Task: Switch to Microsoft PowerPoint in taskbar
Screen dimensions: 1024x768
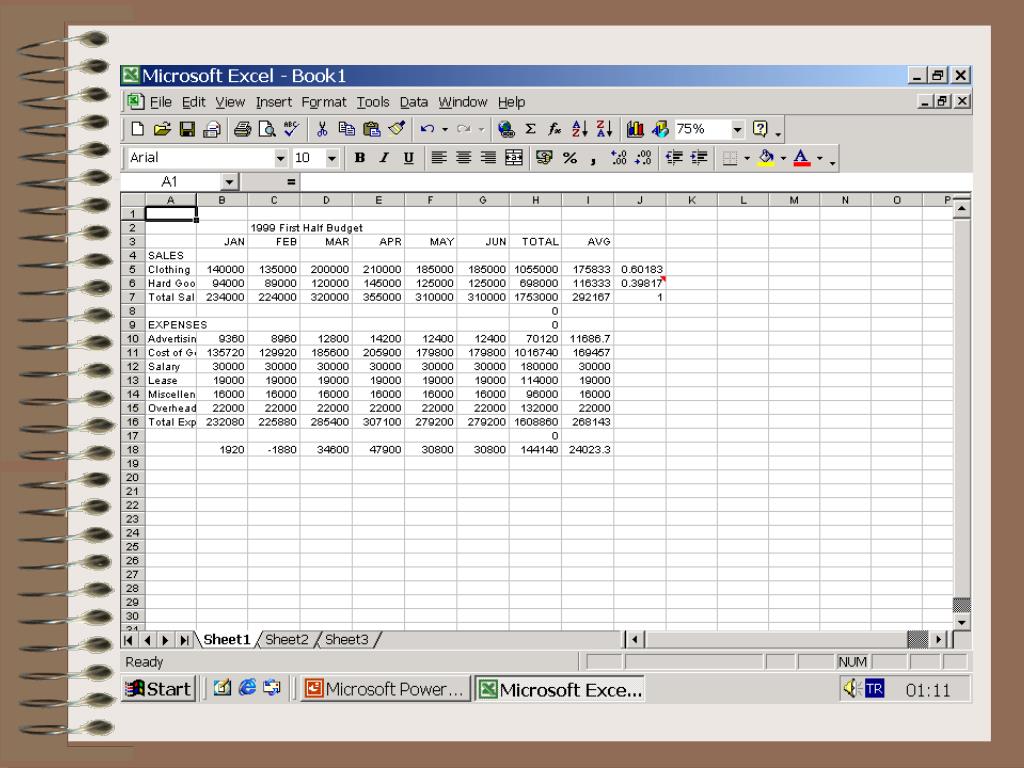Action: tap(384, 689)
